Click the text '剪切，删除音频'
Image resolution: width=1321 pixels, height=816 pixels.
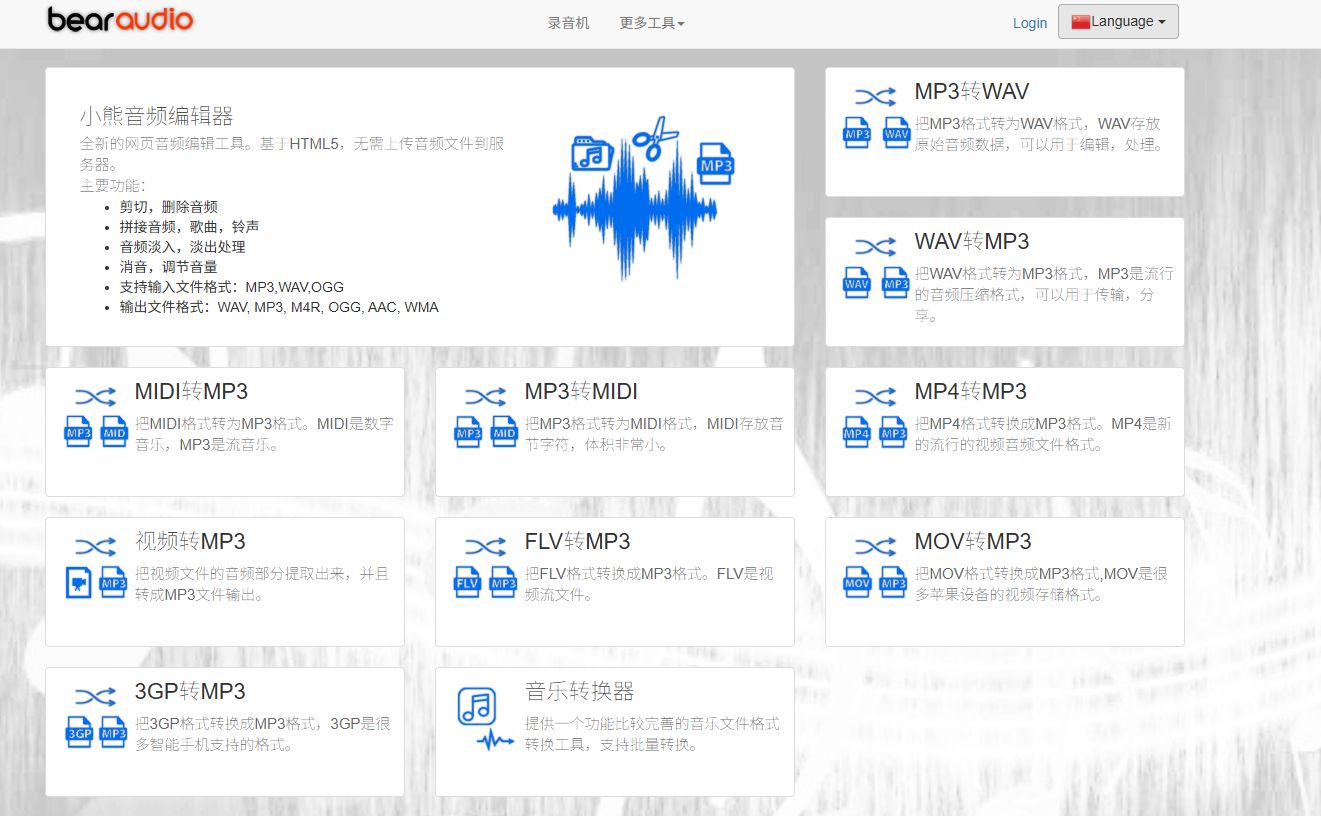pos(169,207)
